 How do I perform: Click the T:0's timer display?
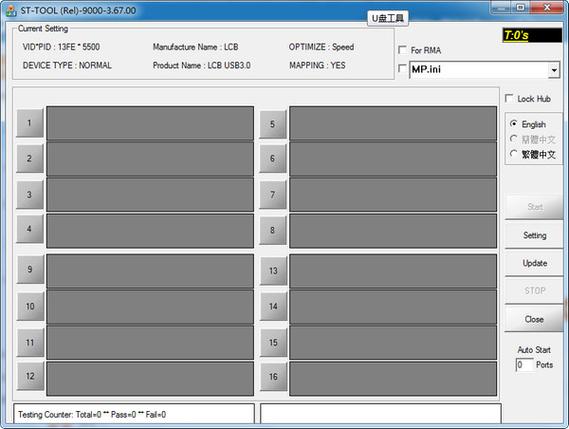tap(532, 36)
